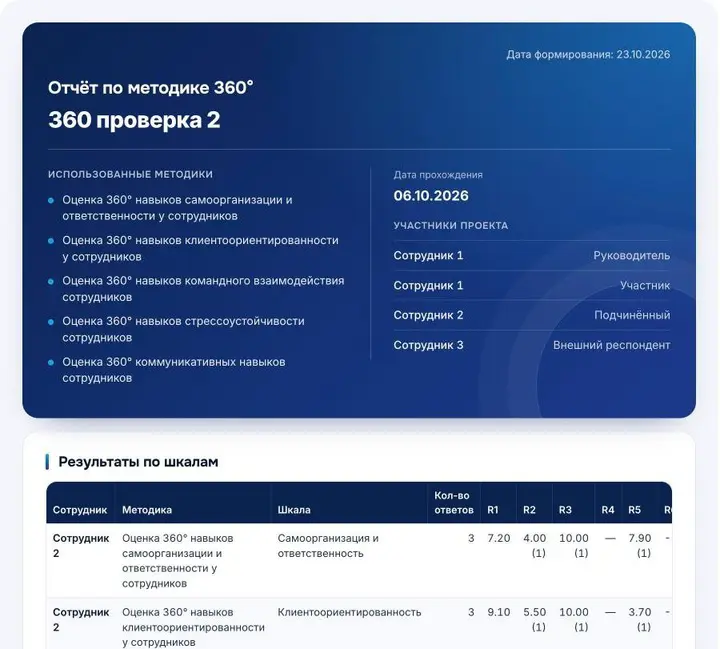Select the heading "Отчёт по методике 360°"
The height and width of the screenshot is (649, 720).
[151, 87]
